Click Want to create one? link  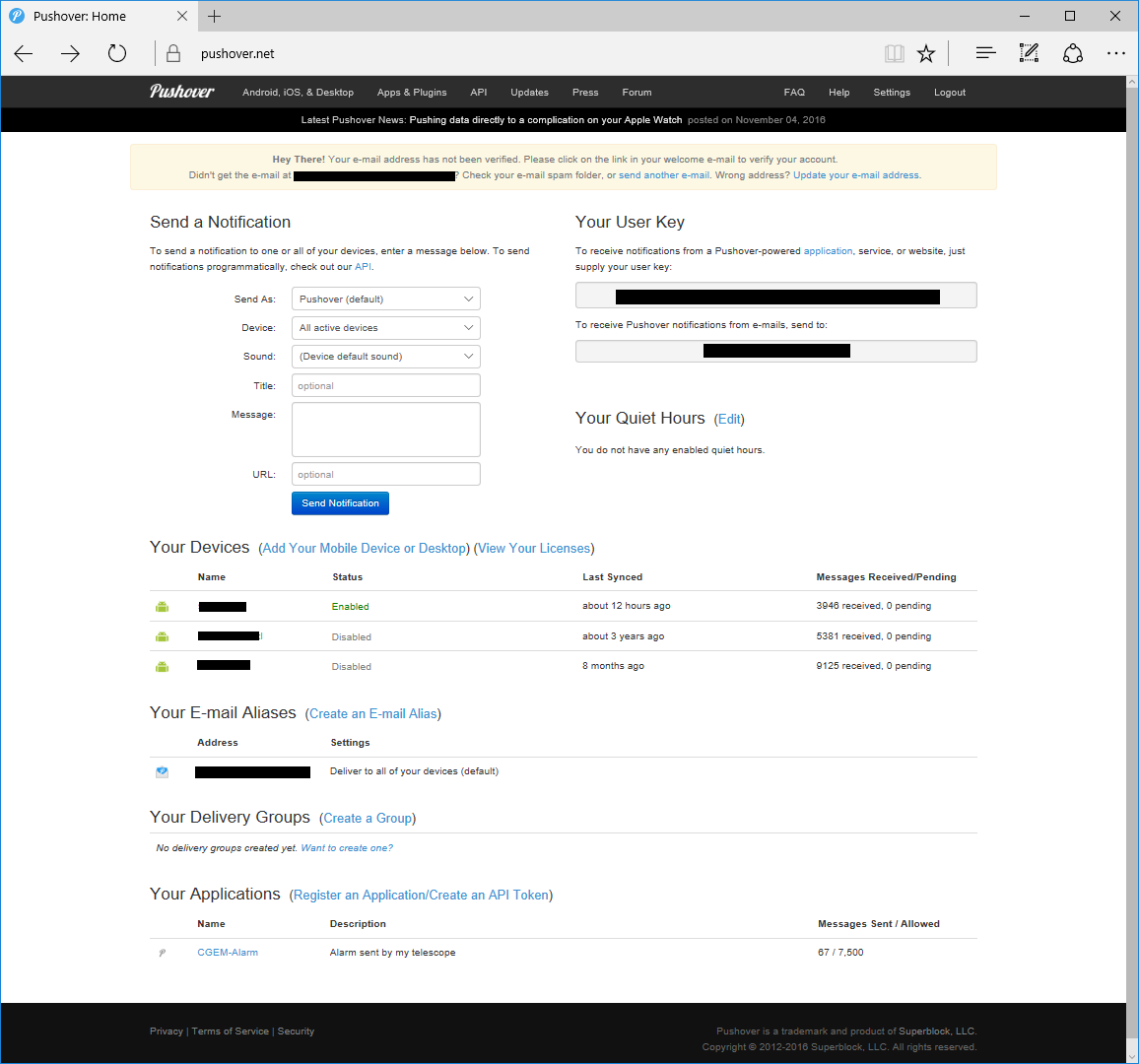point(347,847)
